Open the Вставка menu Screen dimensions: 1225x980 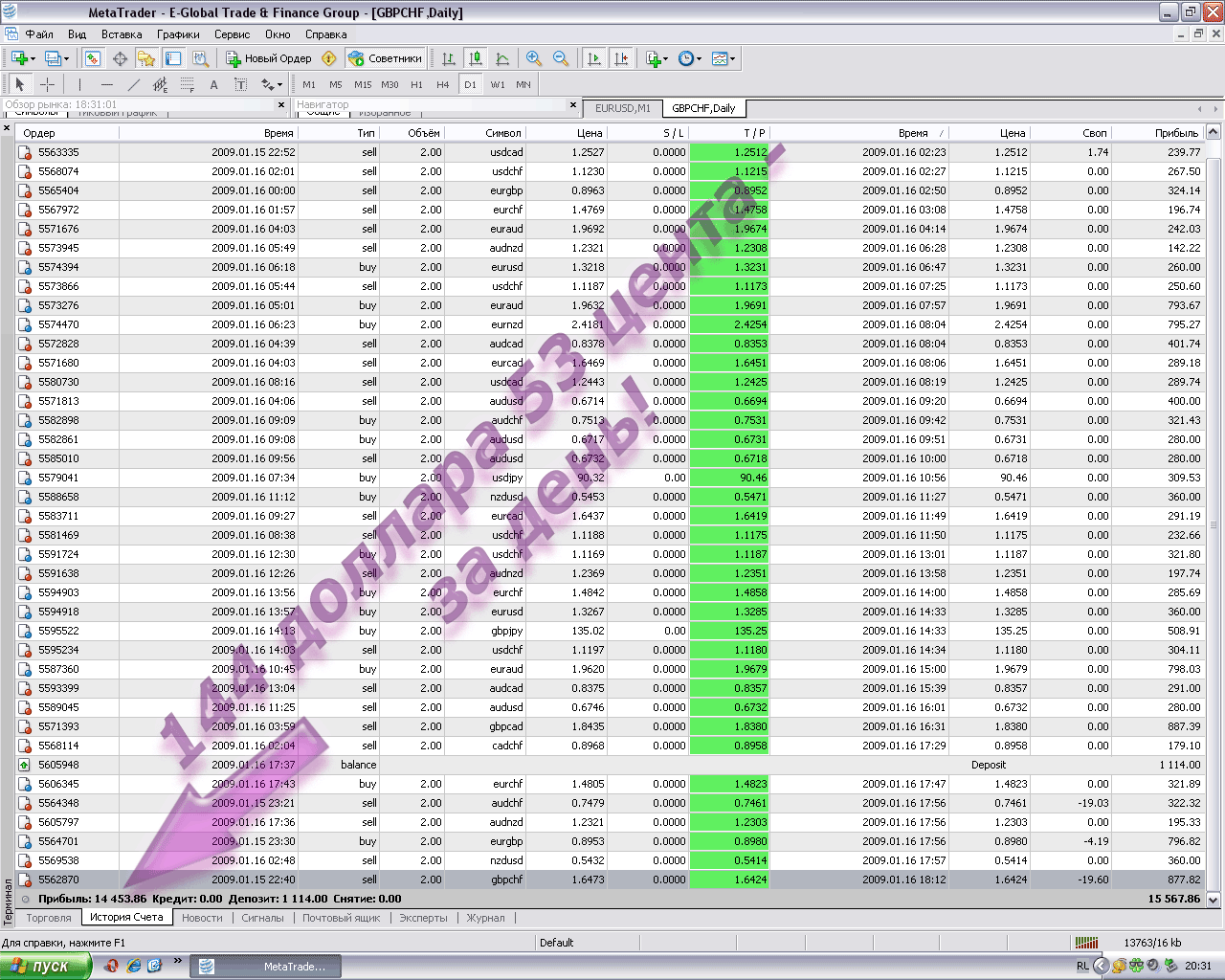[x=122, y=34]
